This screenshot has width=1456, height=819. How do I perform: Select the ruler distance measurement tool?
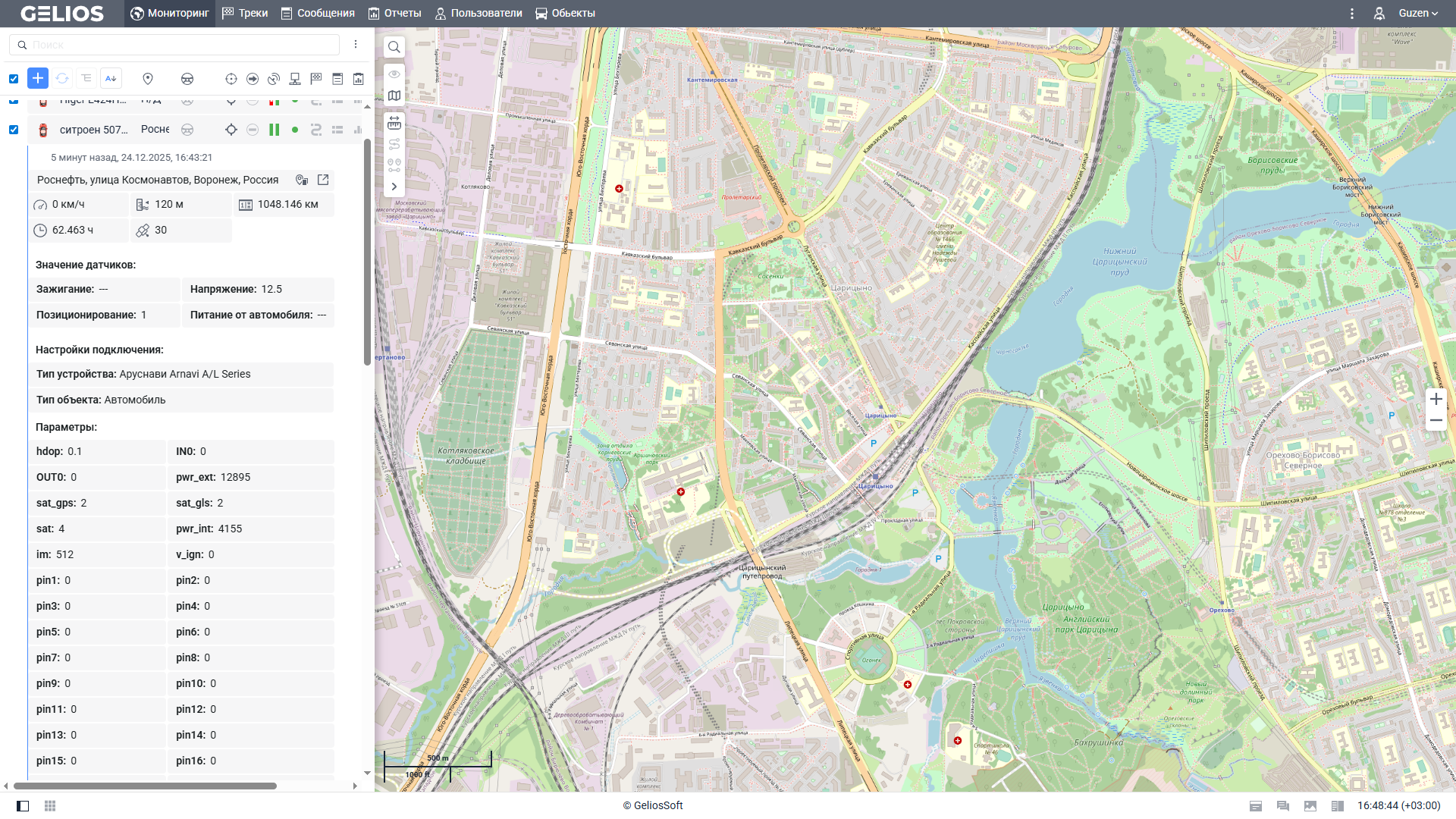pos(394,123)
